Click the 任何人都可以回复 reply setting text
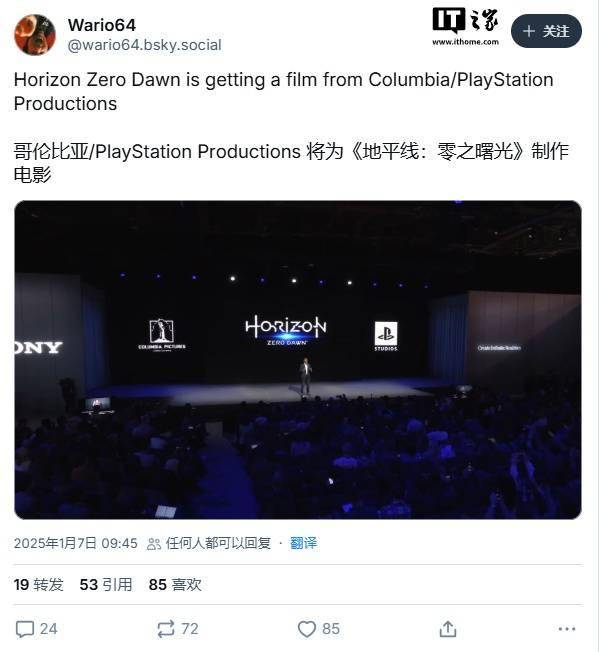Screen dimensions: 599x652 (x=218, y=543)
